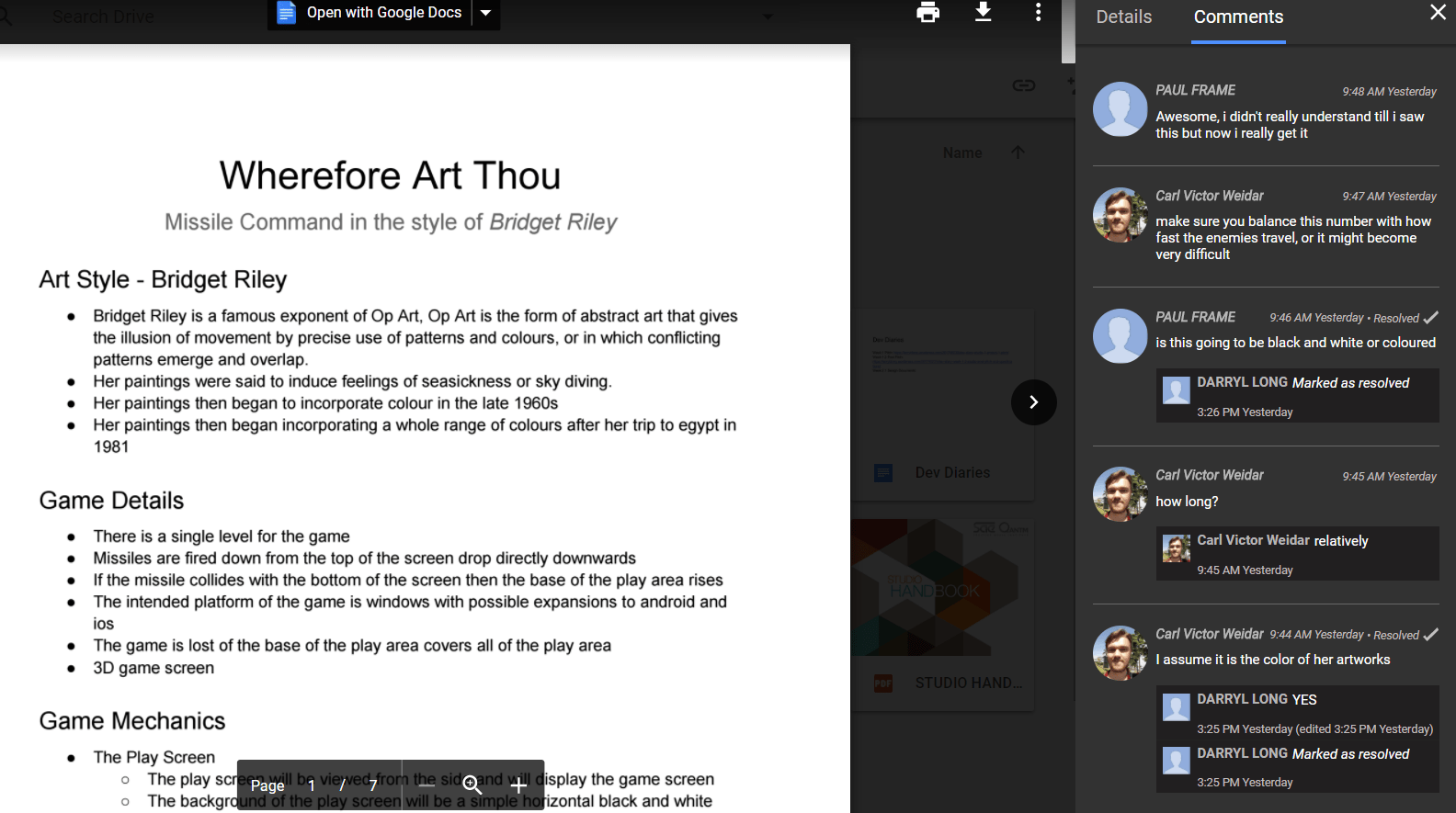
Task: Select comment 'Awesome, i didn't really understand'
Action: pos(1290,125)
